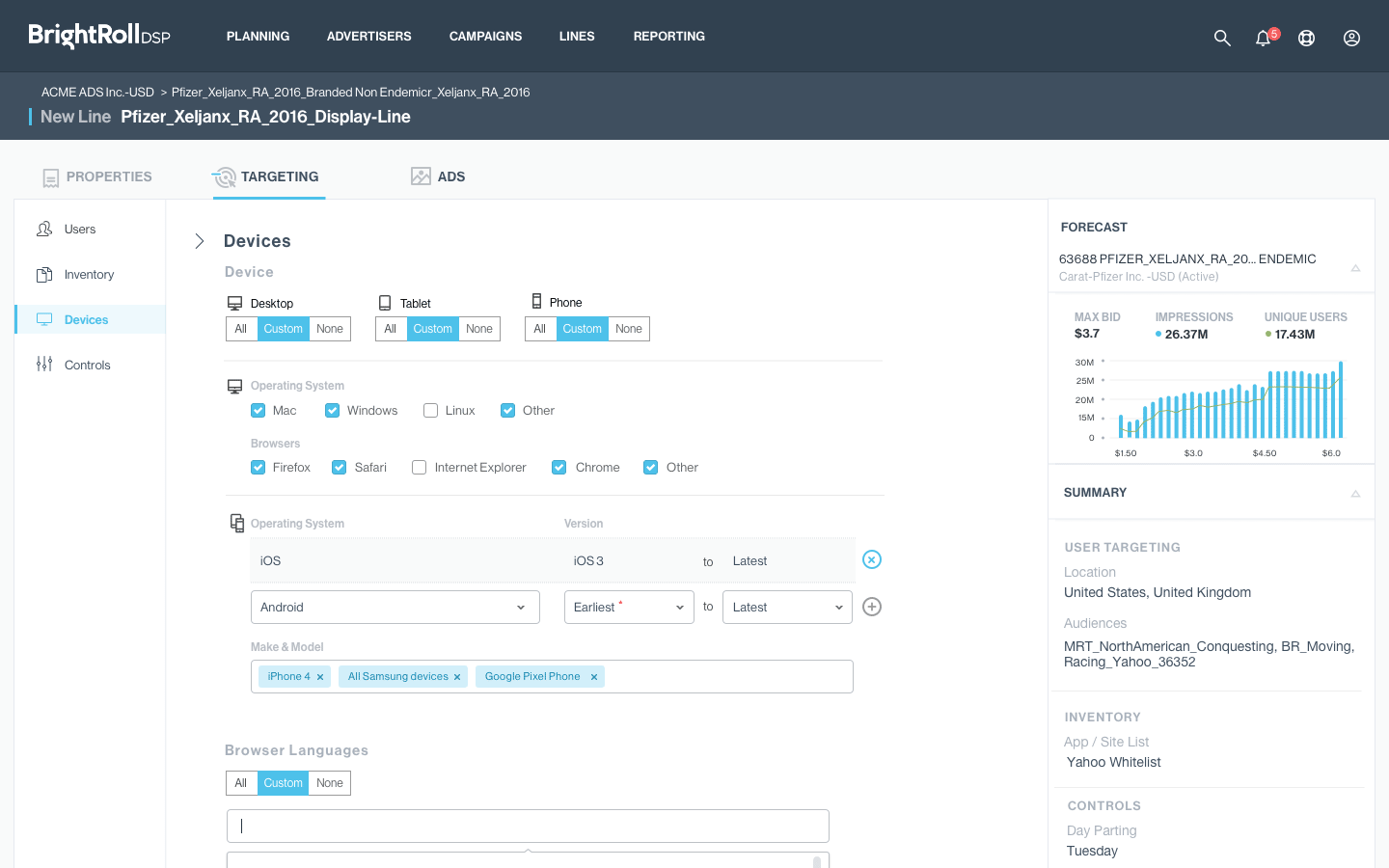Click the ACME ADS Inc.-USD breadcrumb link

click(96, 92)
